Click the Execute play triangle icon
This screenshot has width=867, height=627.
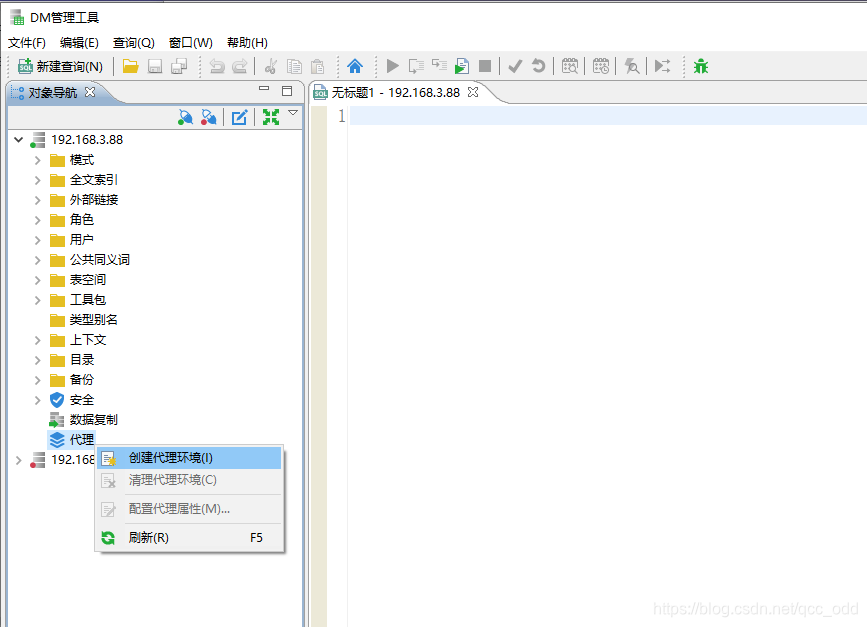click(393, 66)
